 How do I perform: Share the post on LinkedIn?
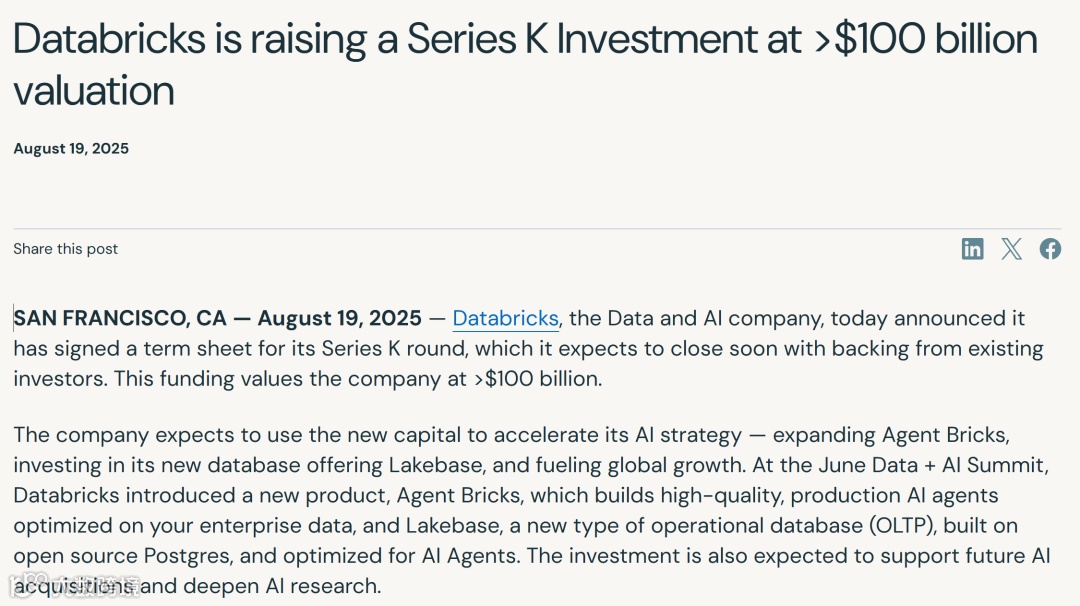972,249
